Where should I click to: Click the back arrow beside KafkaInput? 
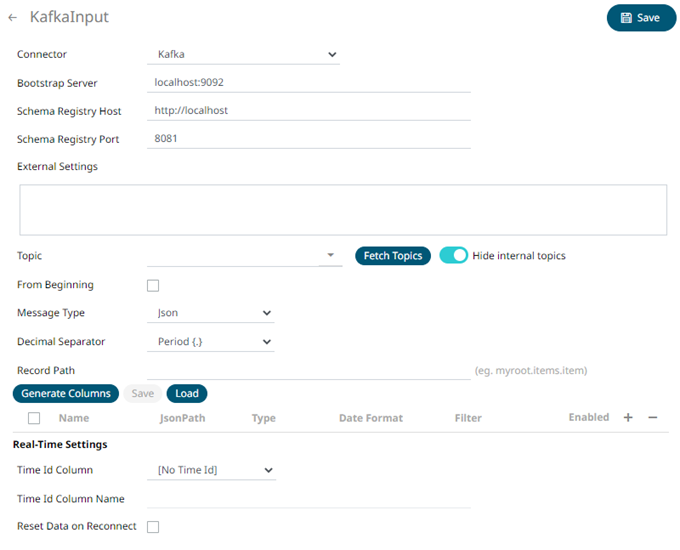pyautogui.click(x=12, y=18)
